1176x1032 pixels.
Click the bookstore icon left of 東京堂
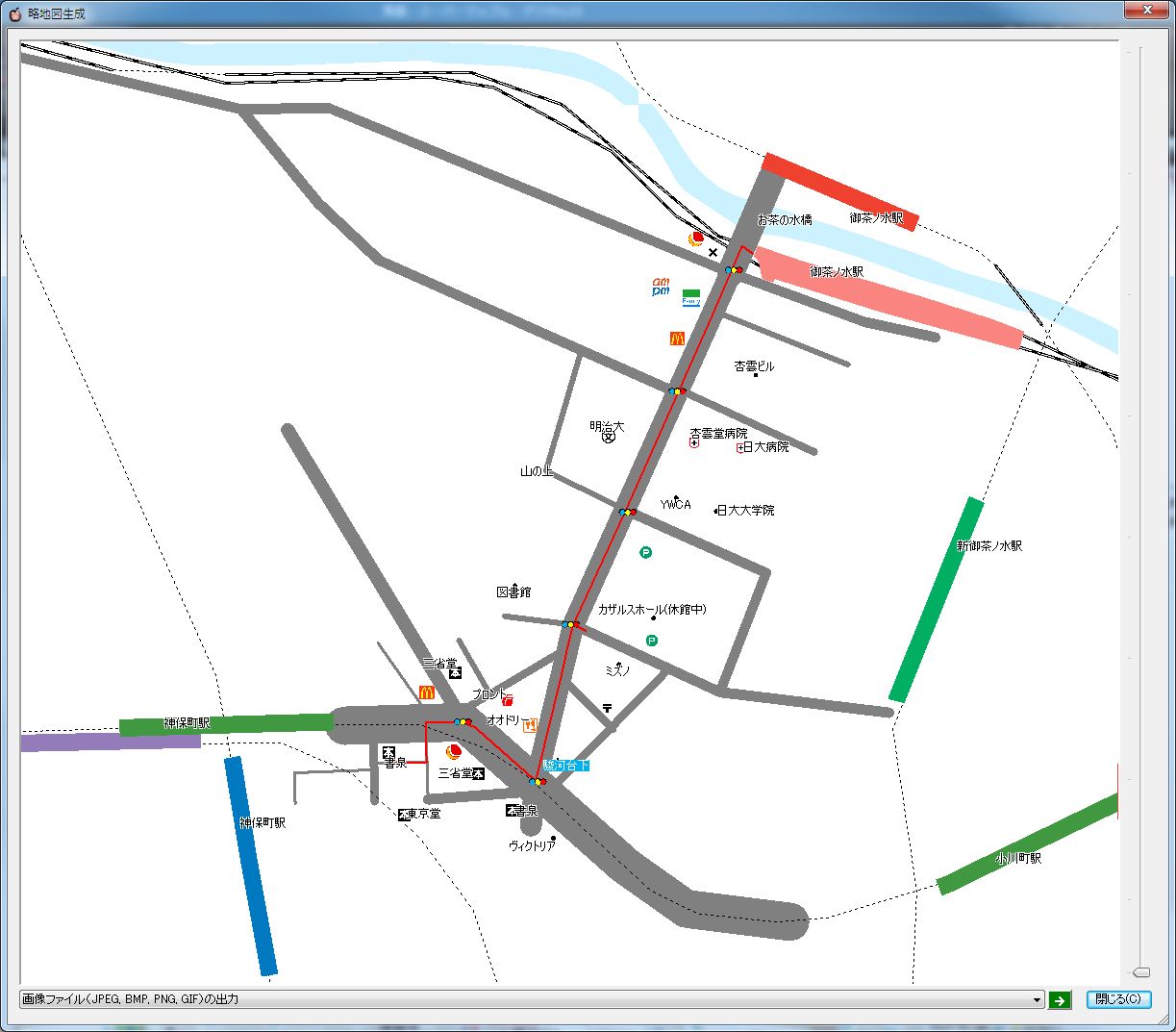click(404, 815)
